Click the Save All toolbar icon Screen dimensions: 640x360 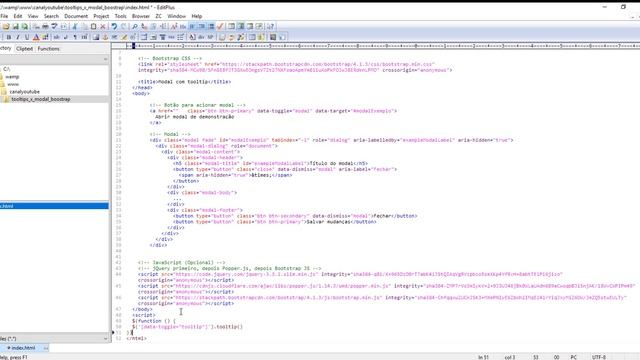(x=24, y=27)
